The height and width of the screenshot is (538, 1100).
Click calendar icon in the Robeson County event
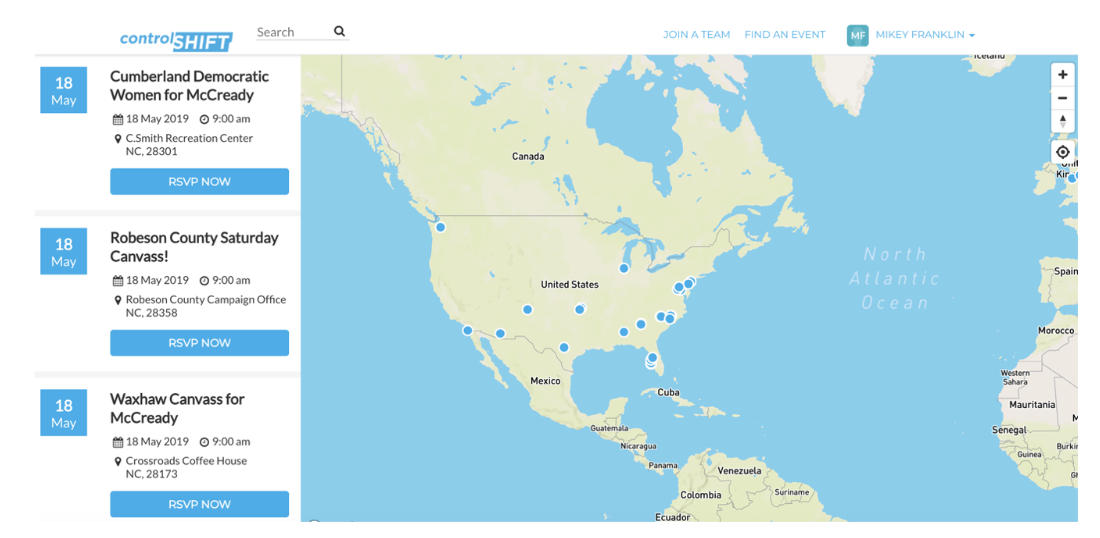(x=118, y=281)
